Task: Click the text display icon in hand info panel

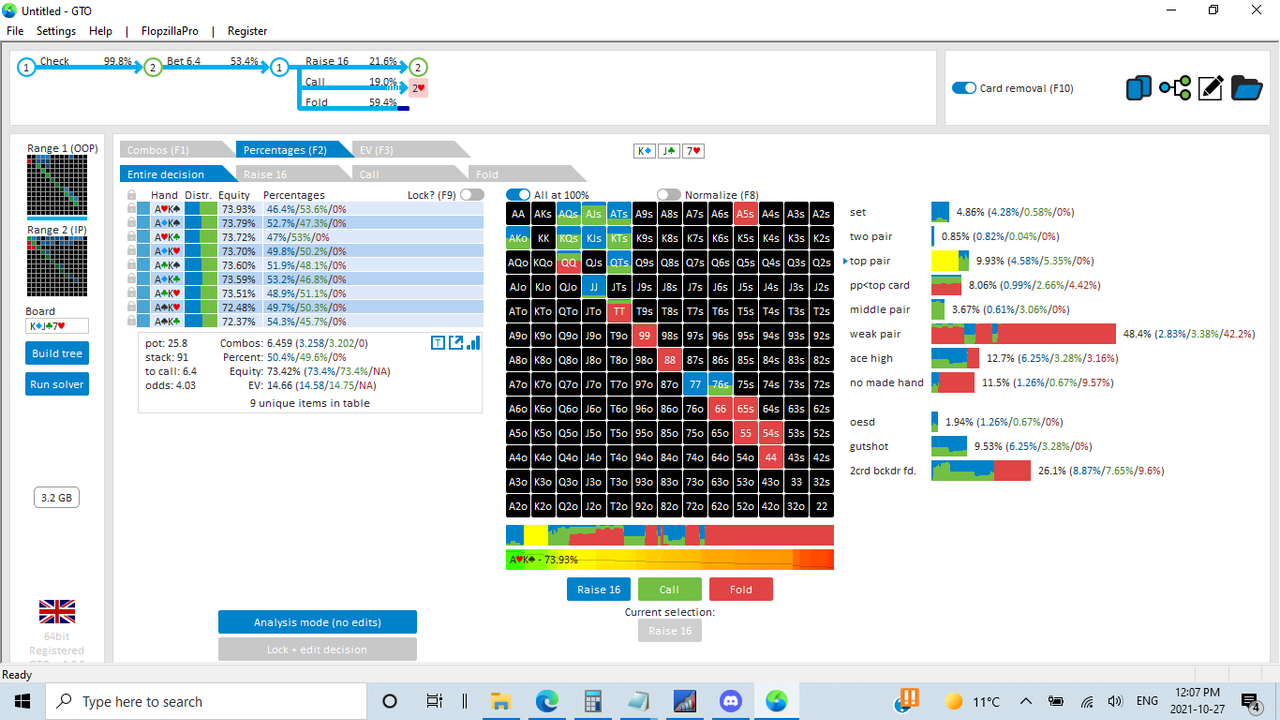Action: (x=438, y=342)
